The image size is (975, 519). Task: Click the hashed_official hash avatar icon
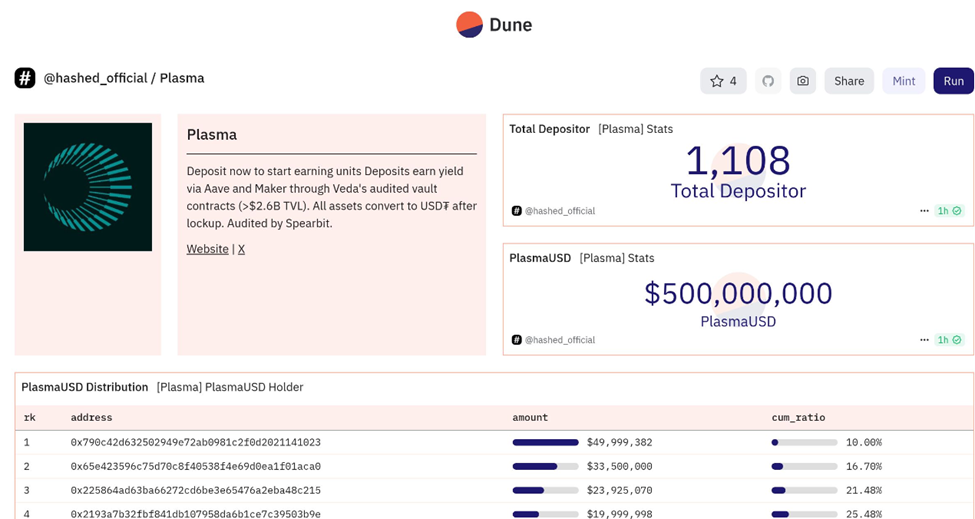[x=25, y=78]
